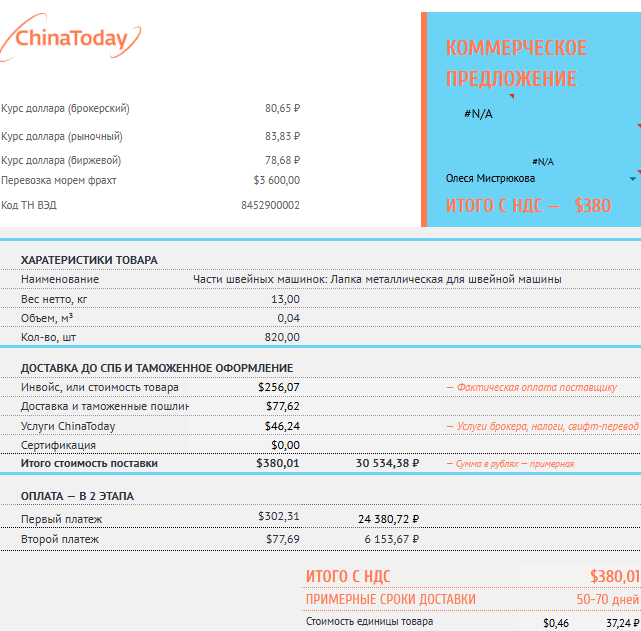
Task: Select the large #N/A cell in blue panel
Action: coord(478,114)
